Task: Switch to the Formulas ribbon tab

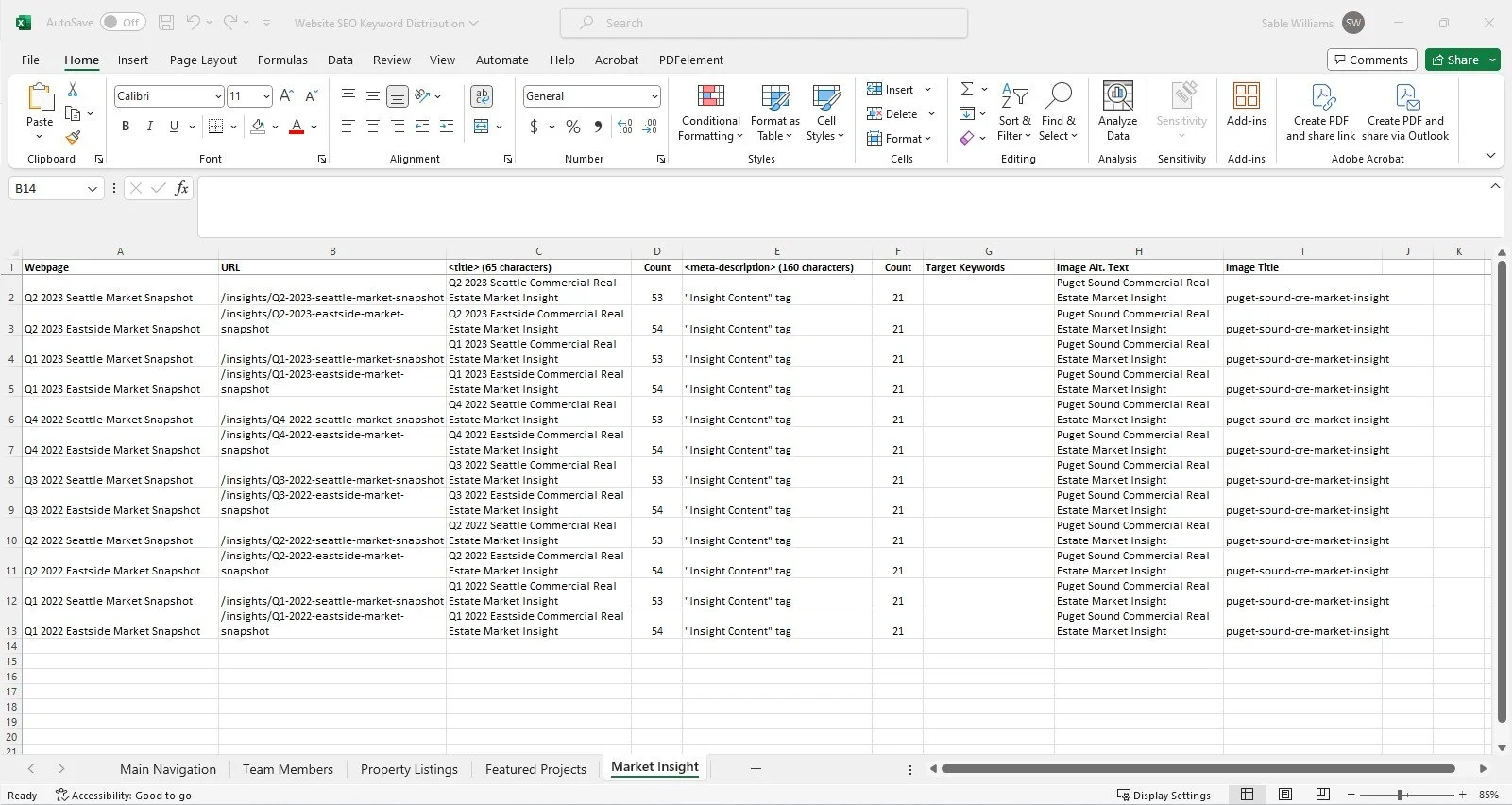Action: point(282,60)
